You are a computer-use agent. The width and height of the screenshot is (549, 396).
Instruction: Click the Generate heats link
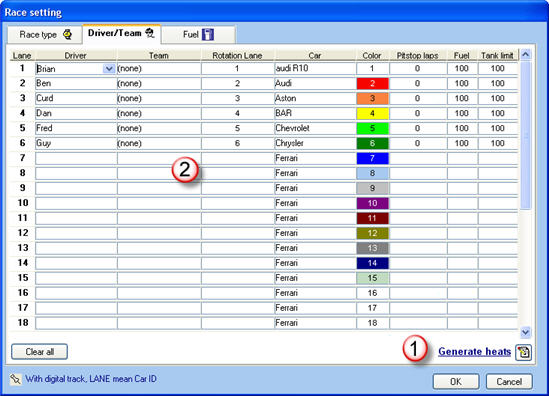click(x=474, y=352)
